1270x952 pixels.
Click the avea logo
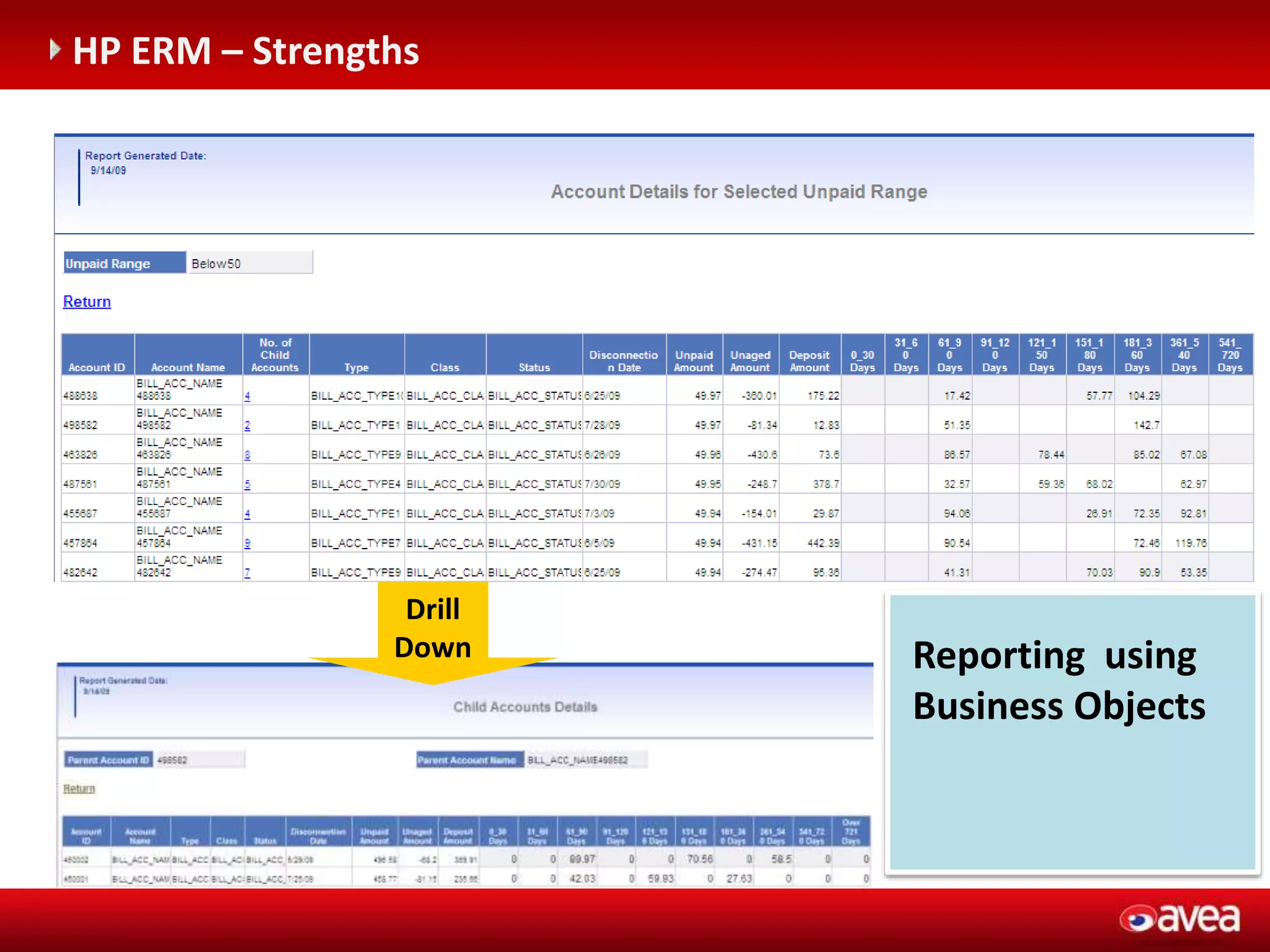point(1179,919)
